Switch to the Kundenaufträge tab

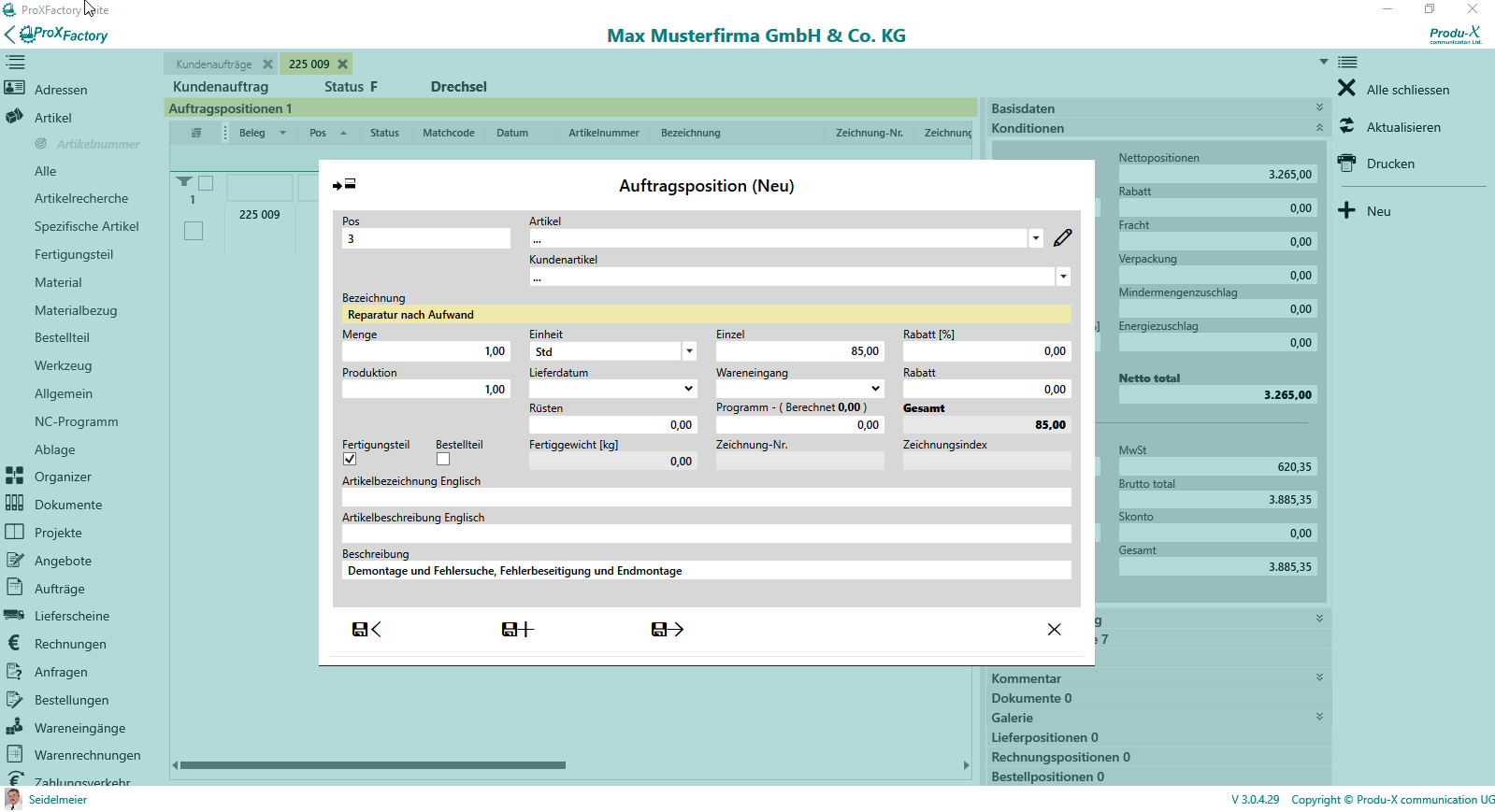[x=214, y=64]
